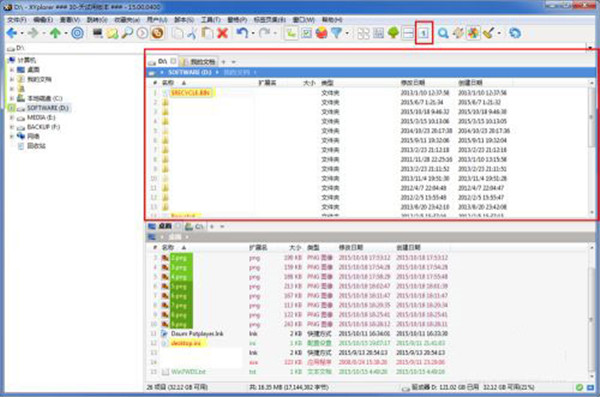Click the address bar showing D:\

[295, 48]
